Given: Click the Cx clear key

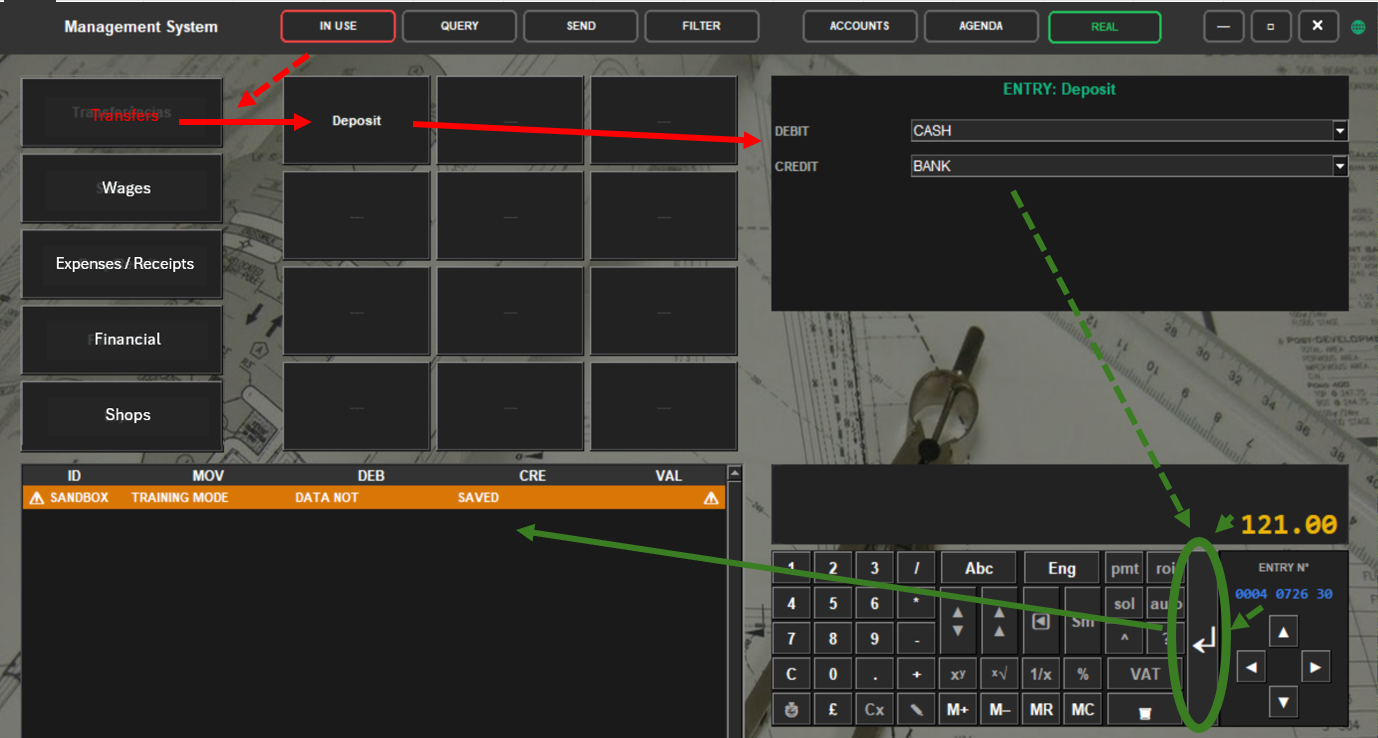Looking at the screenshot, I should (x=875, y=709).
